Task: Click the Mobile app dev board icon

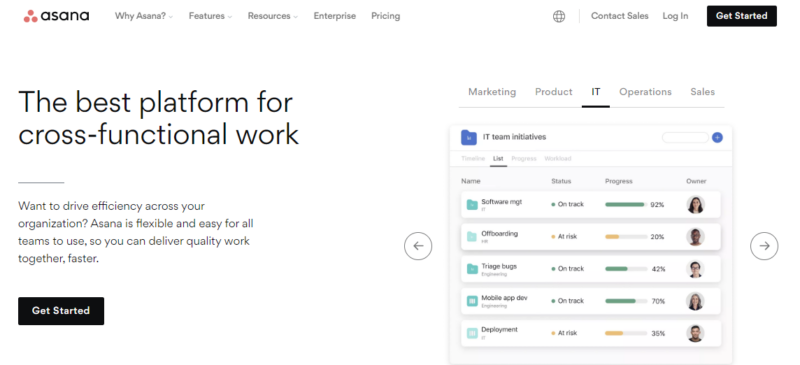Action: tap(472, 301)
